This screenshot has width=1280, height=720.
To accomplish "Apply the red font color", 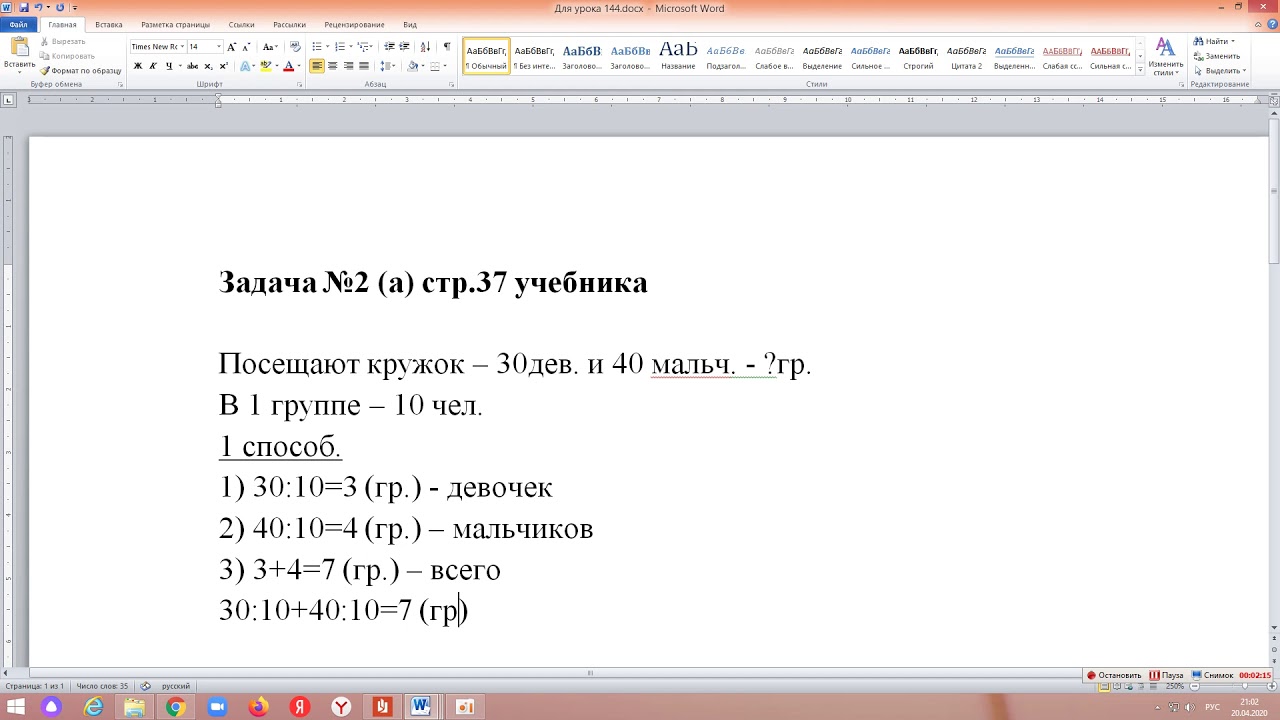I will 288,66.
